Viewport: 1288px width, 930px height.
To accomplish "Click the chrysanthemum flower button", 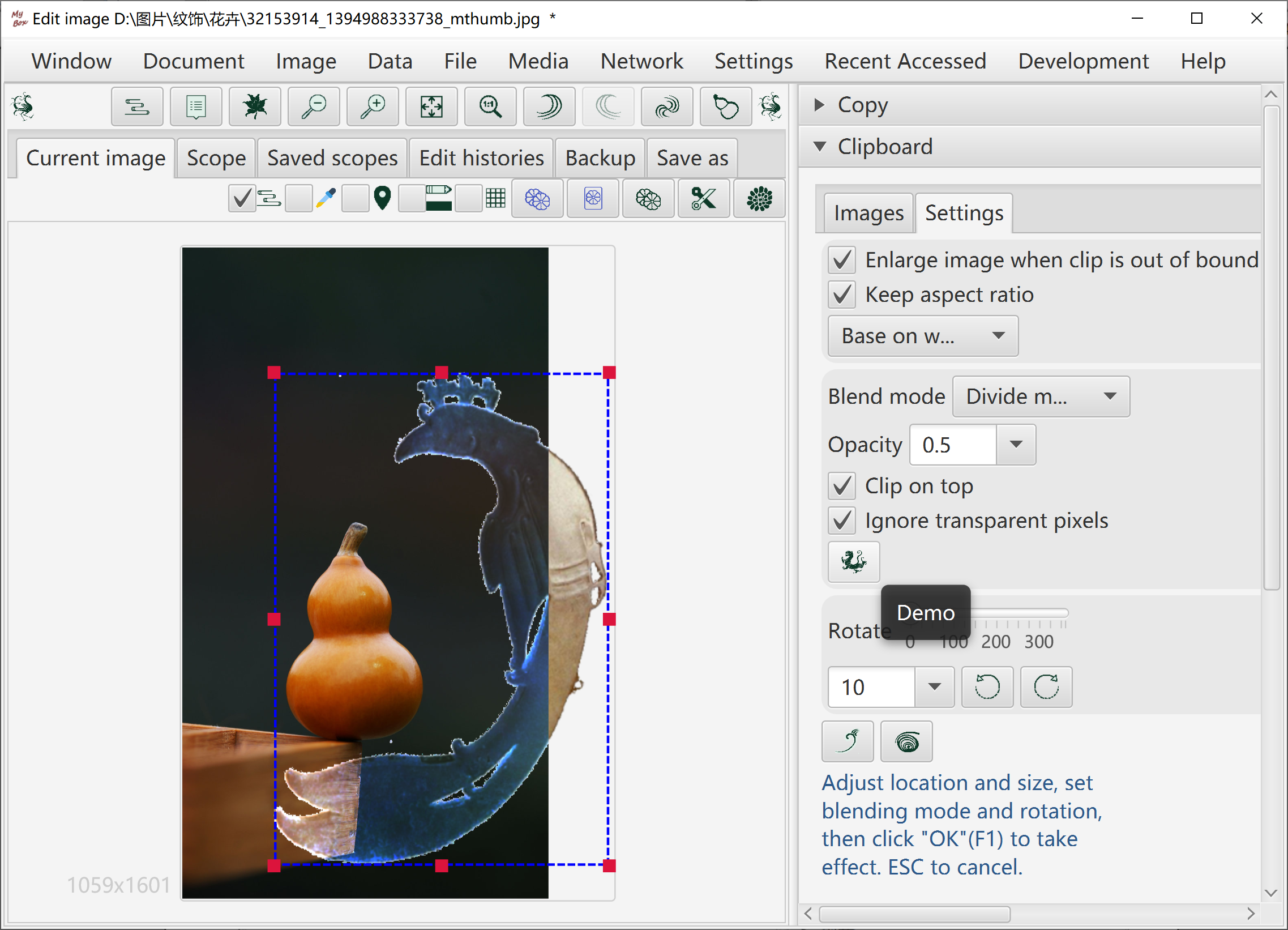I will (759, 199).
